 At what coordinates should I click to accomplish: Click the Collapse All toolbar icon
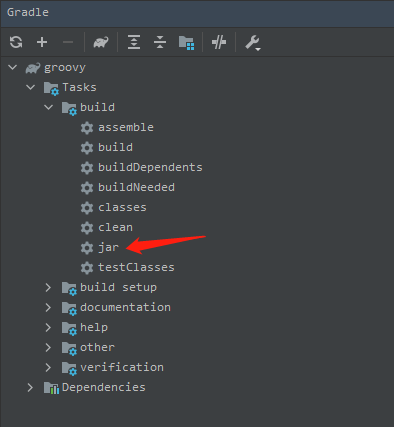coord(160,42)
